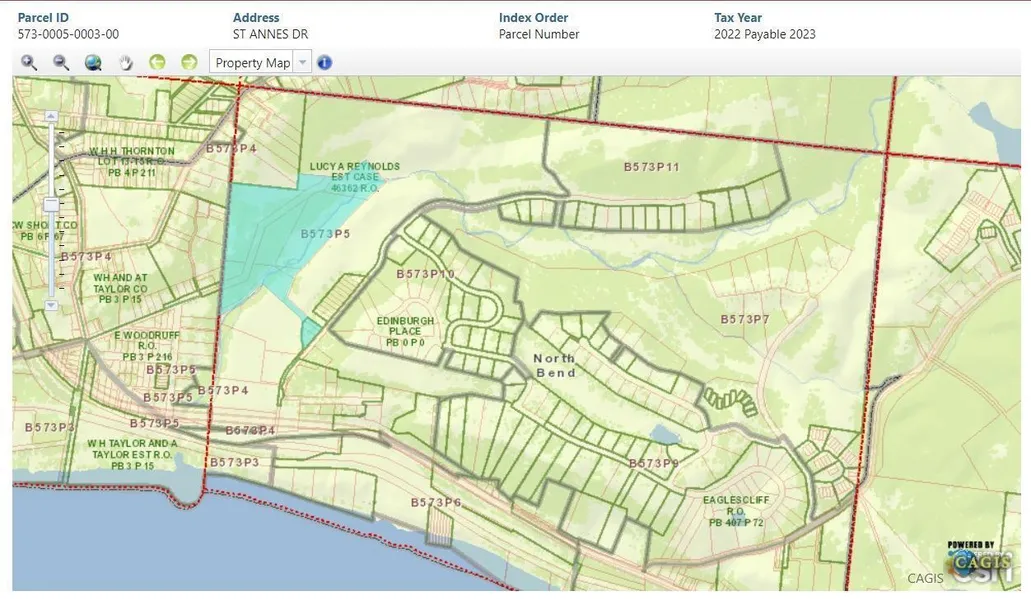Open the blue info icon
This screenshot has width=1031, height=599.
click(x=325, y=63)
